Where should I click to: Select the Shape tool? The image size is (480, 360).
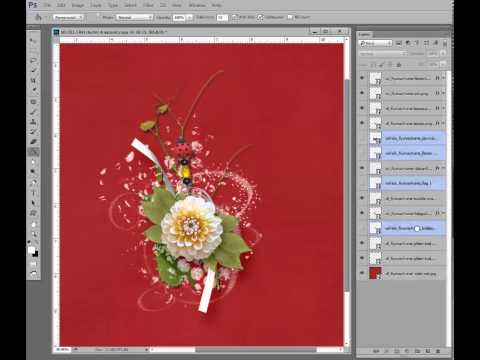click(x=33, y=213)
